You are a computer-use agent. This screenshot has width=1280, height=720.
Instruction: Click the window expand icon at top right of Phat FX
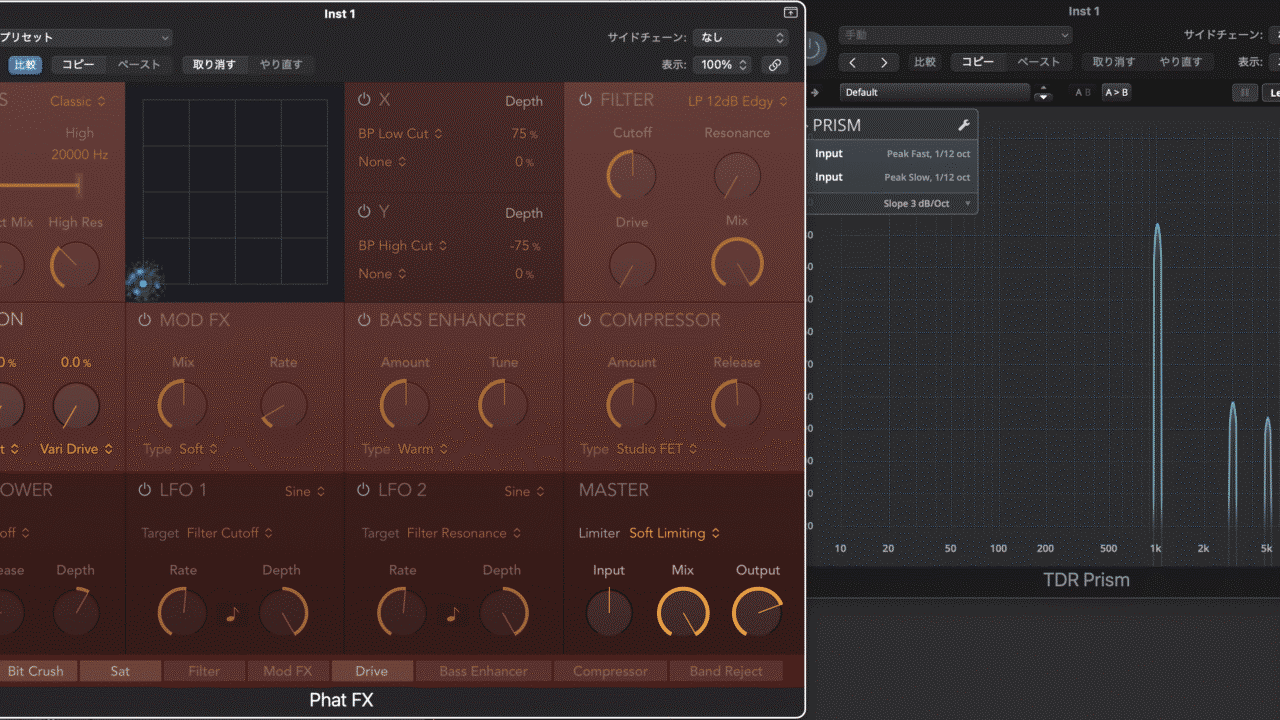[790, 13]
